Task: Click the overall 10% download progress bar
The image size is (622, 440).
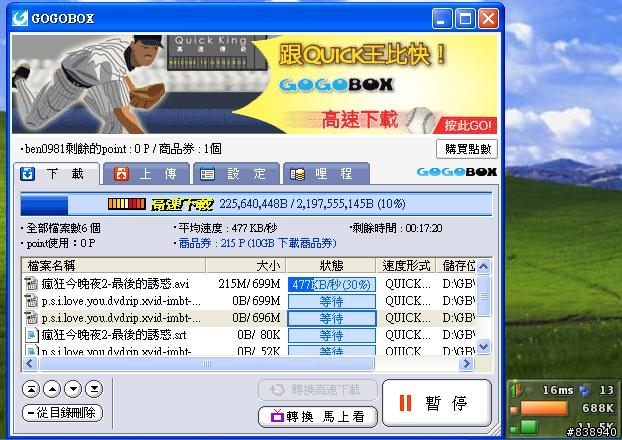Action: point(256,204)
